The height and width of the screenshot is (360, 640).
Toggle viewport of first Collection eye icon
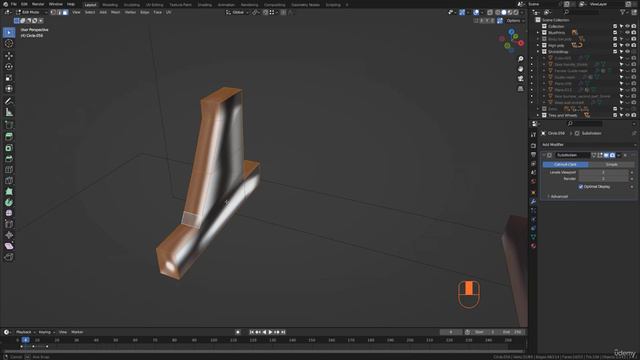(628, 26)
